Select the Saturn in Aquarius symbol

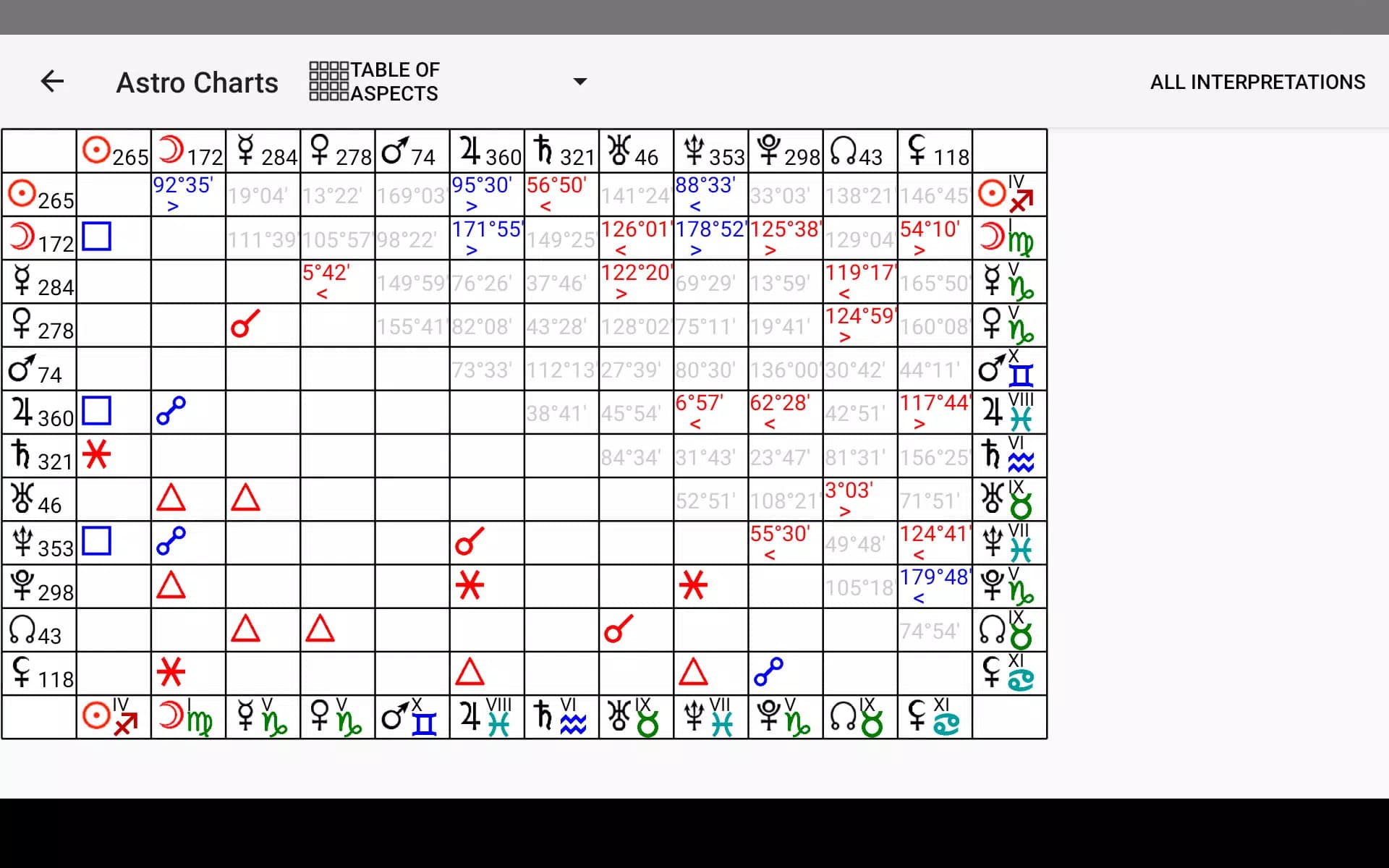(561, 718)
